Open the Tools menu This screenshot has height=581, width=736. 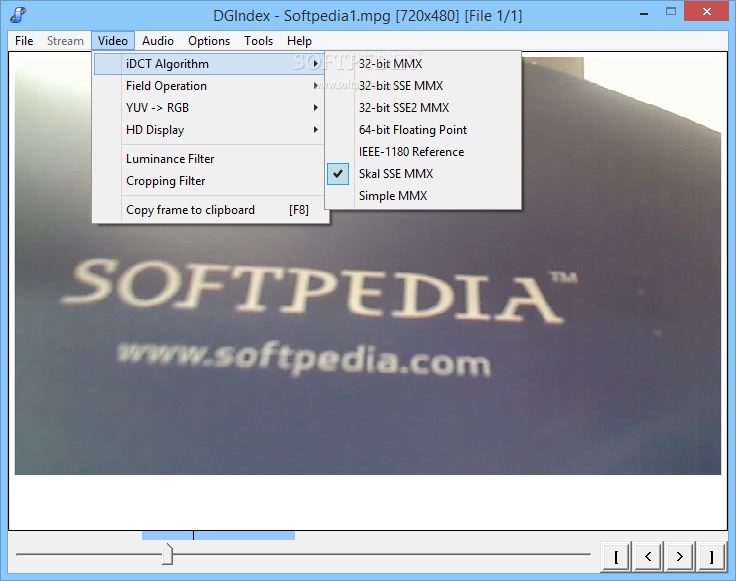[x=258, y=41]
